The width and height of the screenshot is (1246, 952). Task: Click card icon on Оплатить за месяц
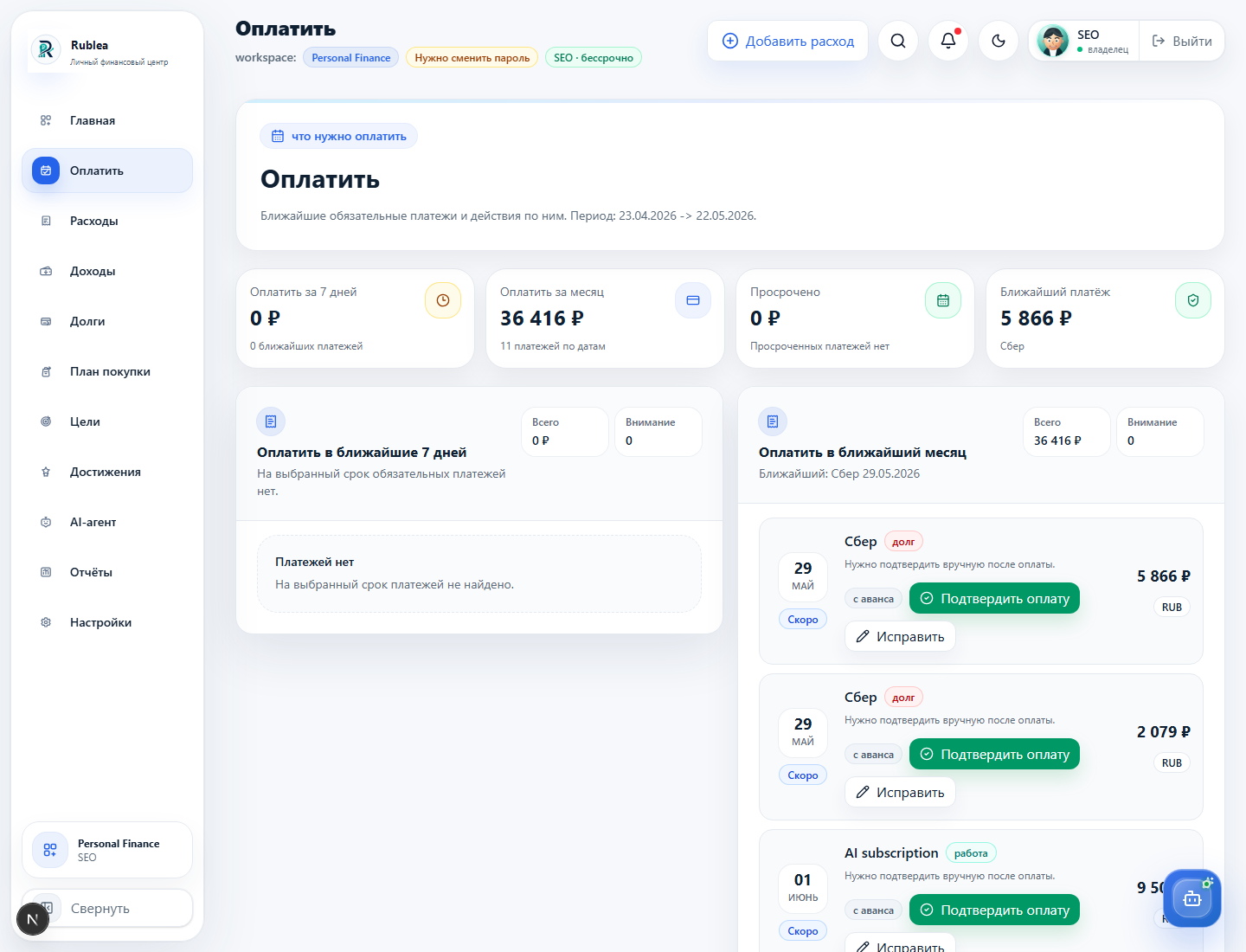pos(693,300)
